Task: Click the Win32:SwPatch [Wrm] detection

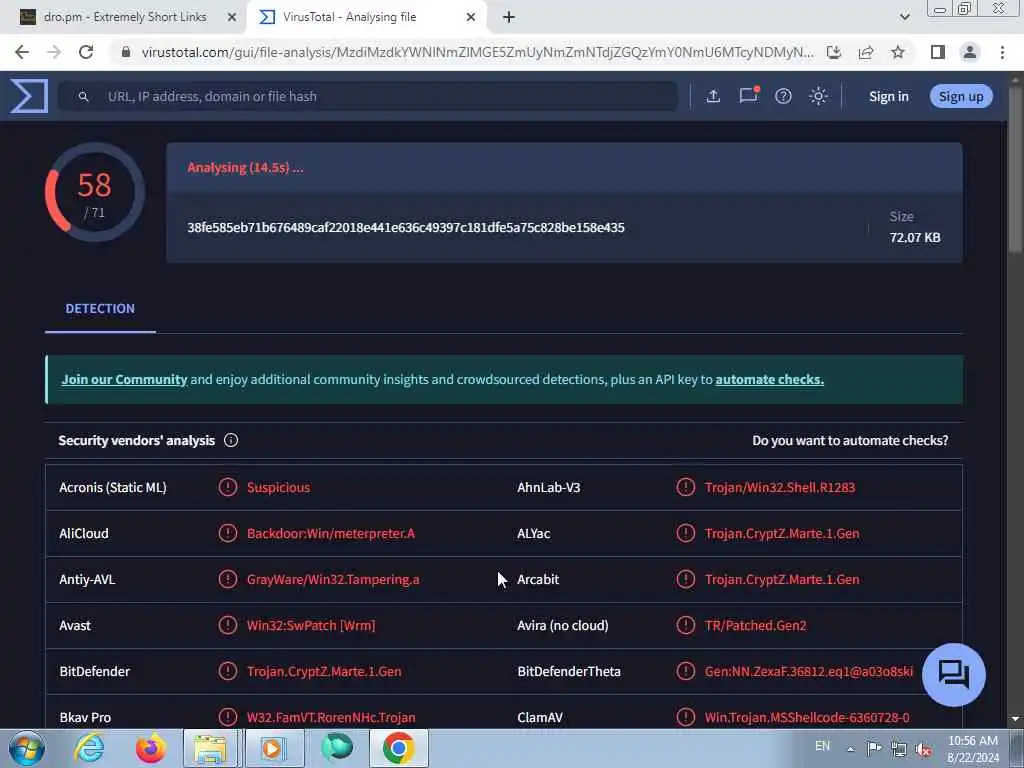Action: [x=311, y=626]
